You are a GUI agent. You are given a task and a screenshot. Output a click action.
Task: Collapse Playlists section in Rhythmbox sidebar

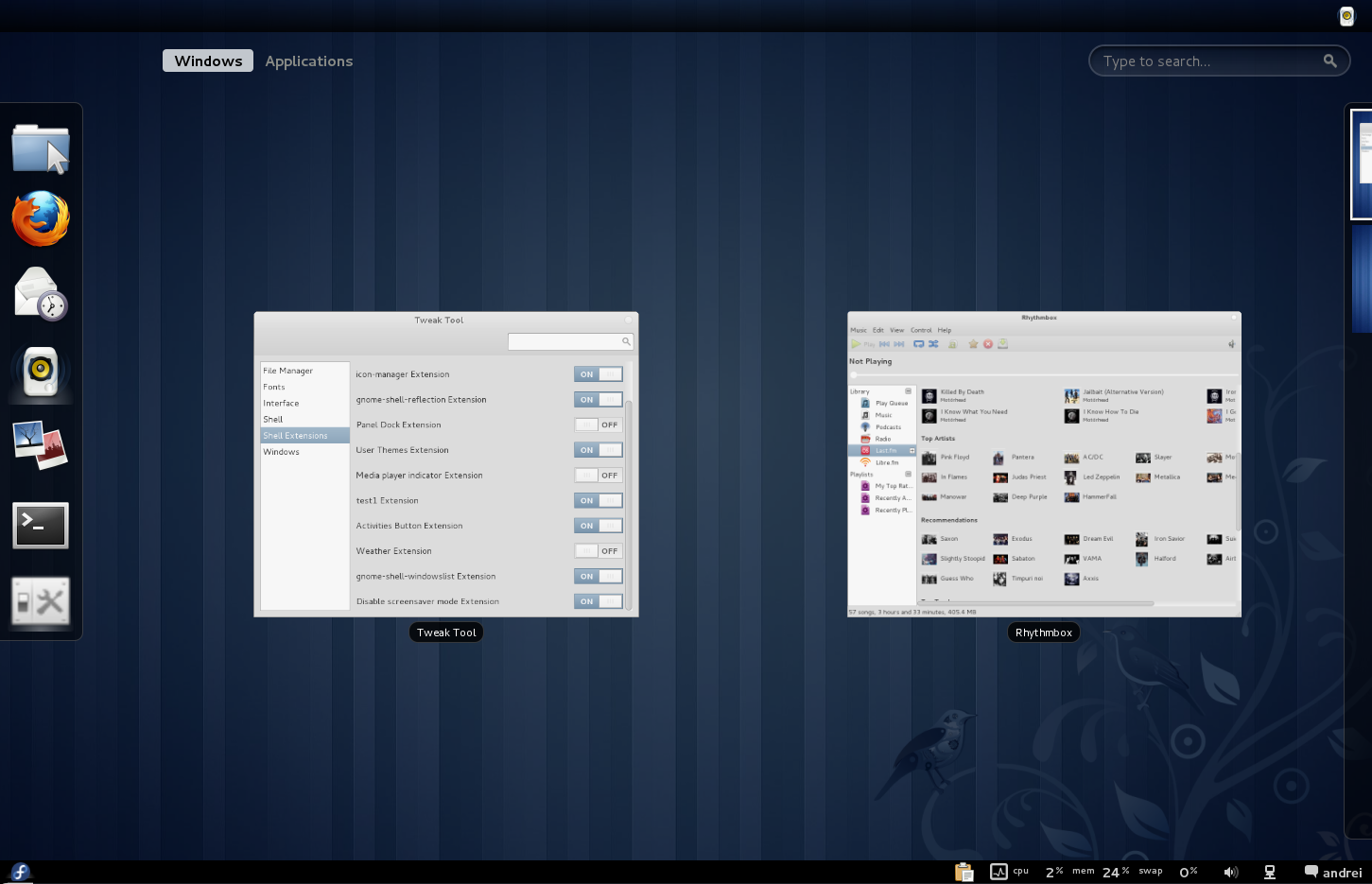click(909, 475)
